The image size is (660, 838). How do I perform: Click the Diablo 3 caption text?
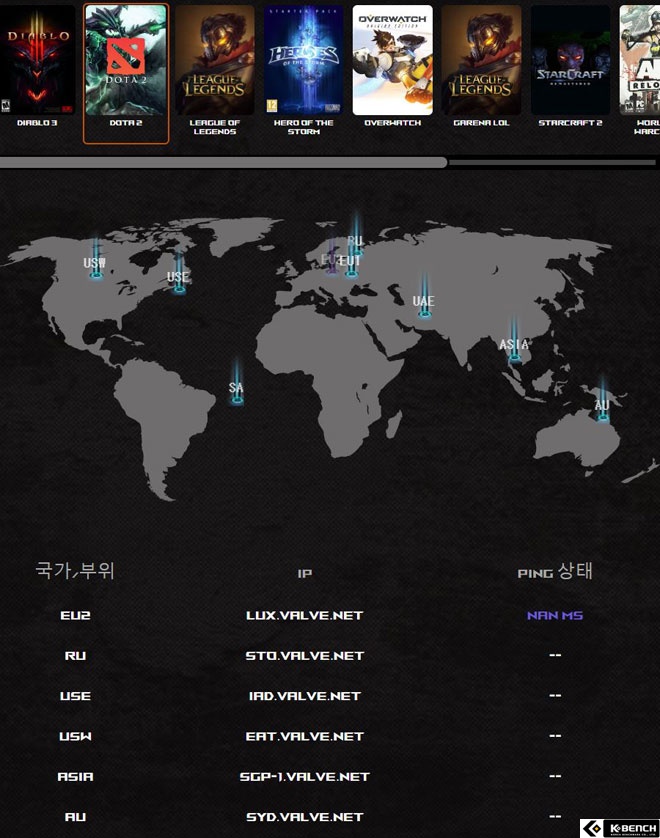pyautogui.click(x=37, y=123)
